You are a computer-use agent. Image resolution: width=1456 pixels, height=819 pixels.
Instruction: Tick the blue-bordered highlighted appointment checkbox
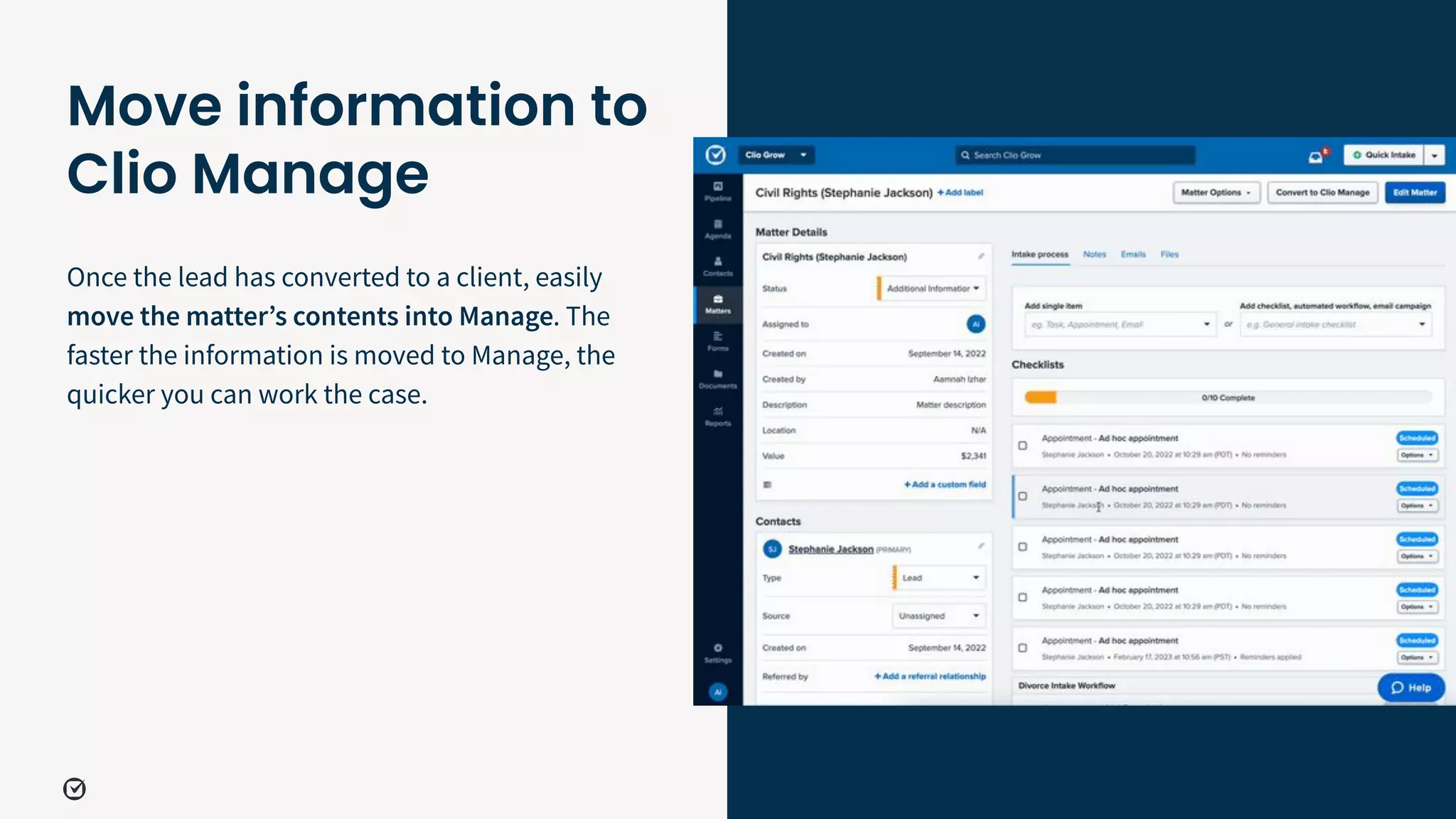[x=1022, y=496]
